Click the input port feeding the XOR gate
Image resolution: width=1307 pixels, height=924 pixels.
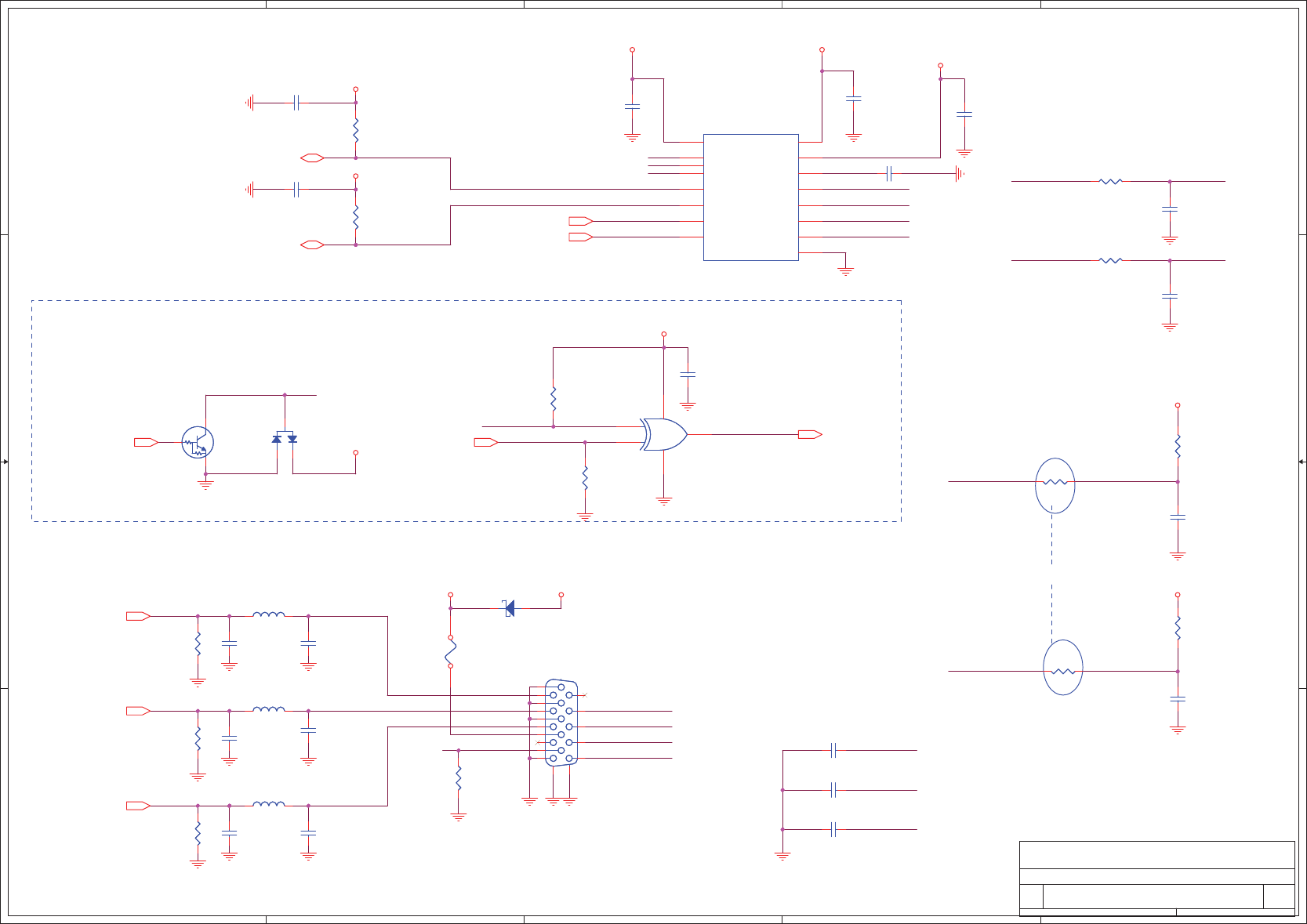486,443
